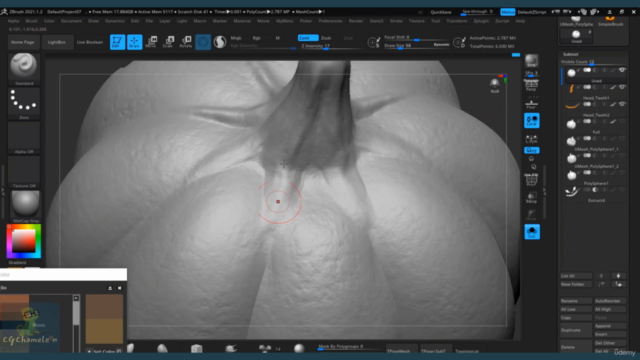640x360 pixels.
Task: Toggle eye visibility of Head_Teeth2 subtool
Action: (622, 104)
